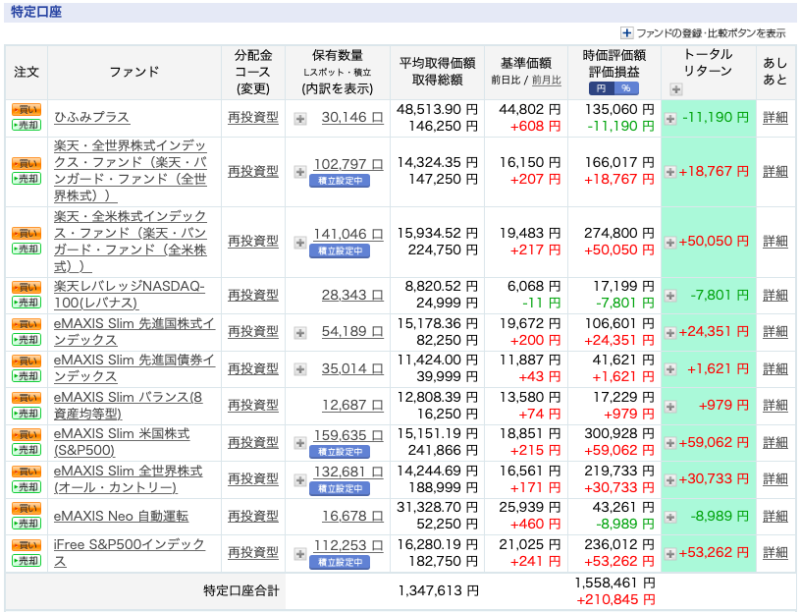Open ひふみプラス fund link
The width and height of the screenshot is (800, 612).
[x=92, y=117]
